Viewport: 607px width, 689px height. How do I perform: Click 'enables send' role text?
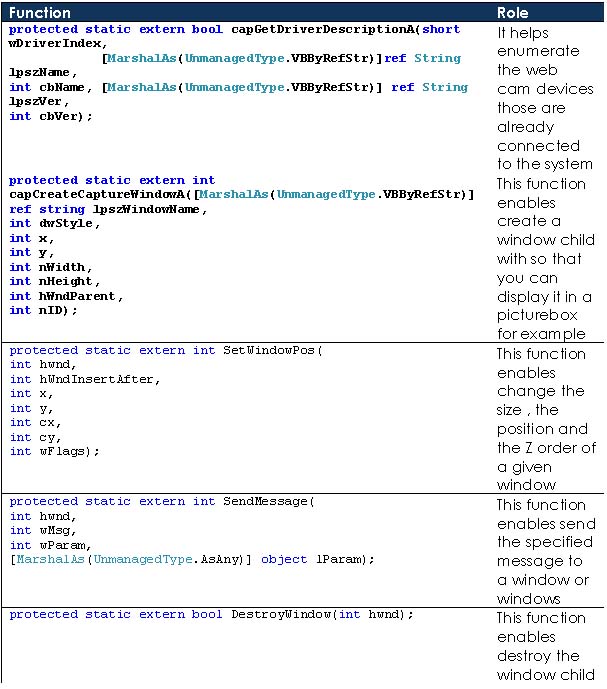point(546,524)
